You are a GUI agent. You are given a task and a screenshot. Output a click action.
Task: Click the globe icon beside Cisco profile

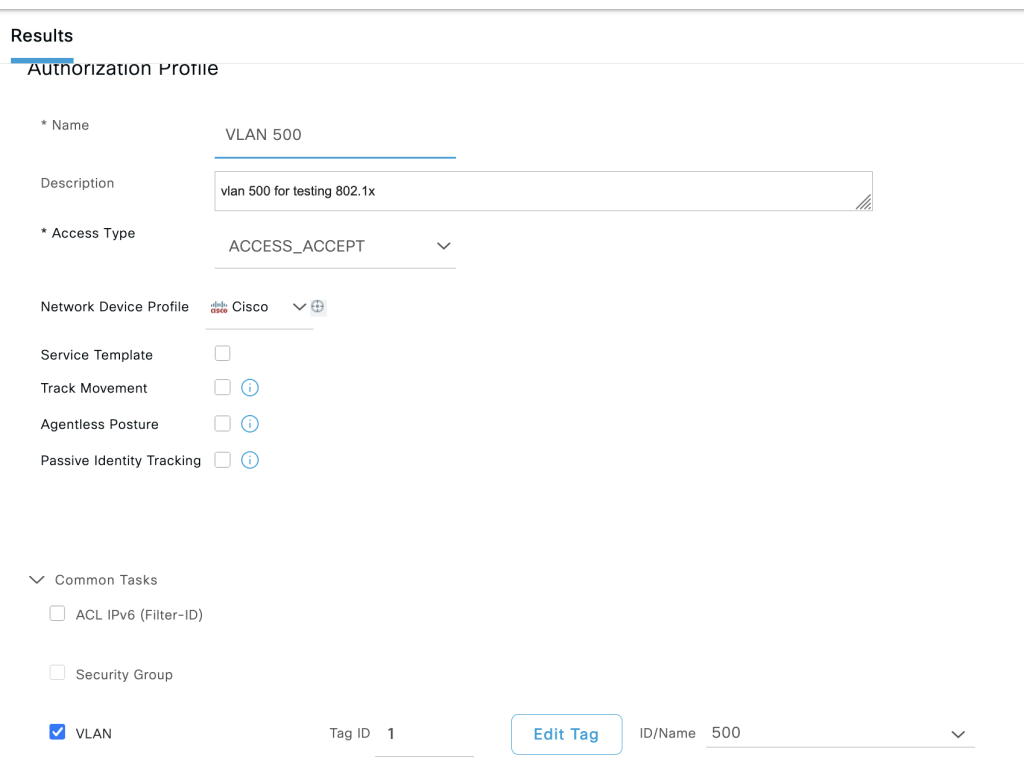318,307
